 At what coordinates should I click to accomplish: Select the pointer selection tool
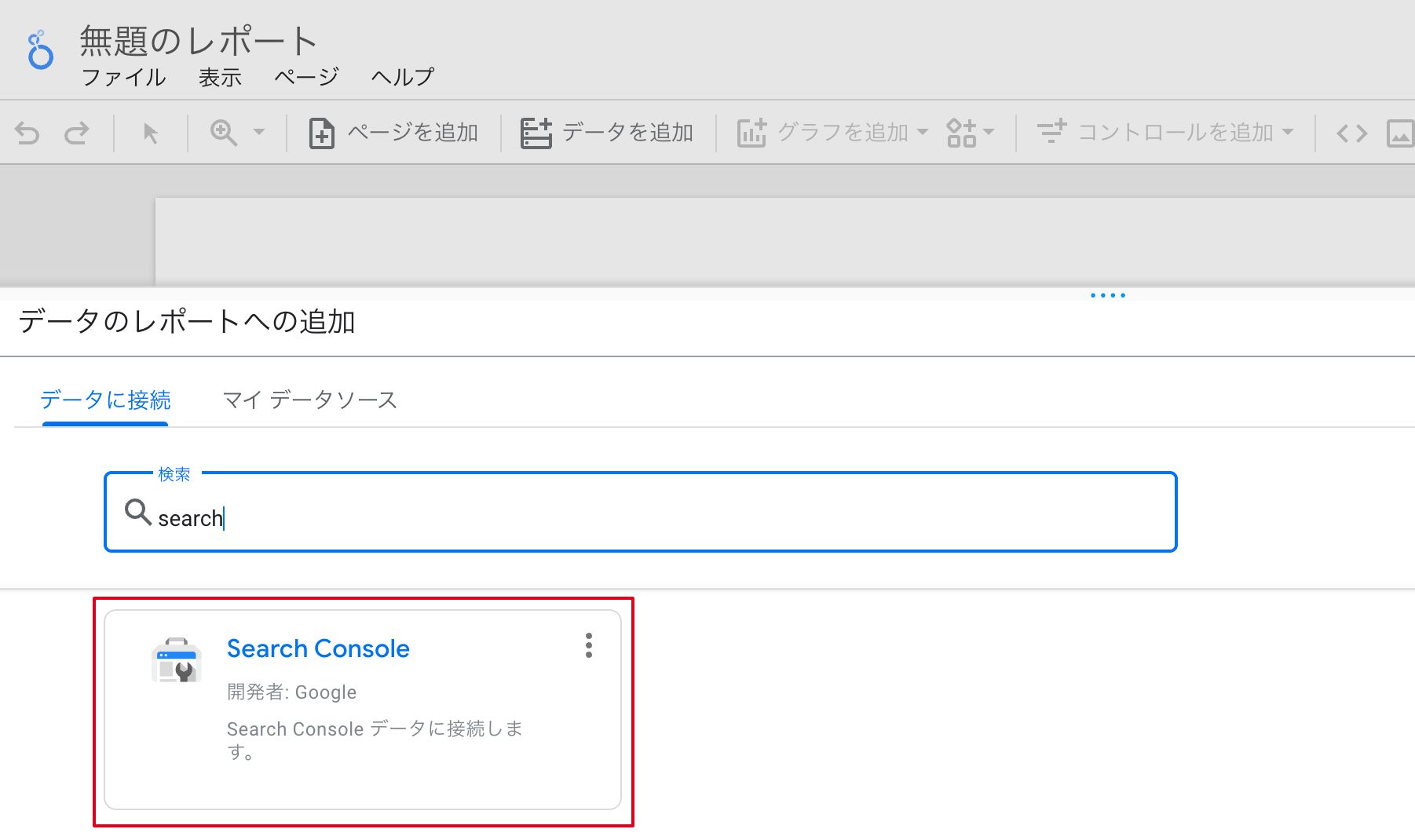coord(151,133)
